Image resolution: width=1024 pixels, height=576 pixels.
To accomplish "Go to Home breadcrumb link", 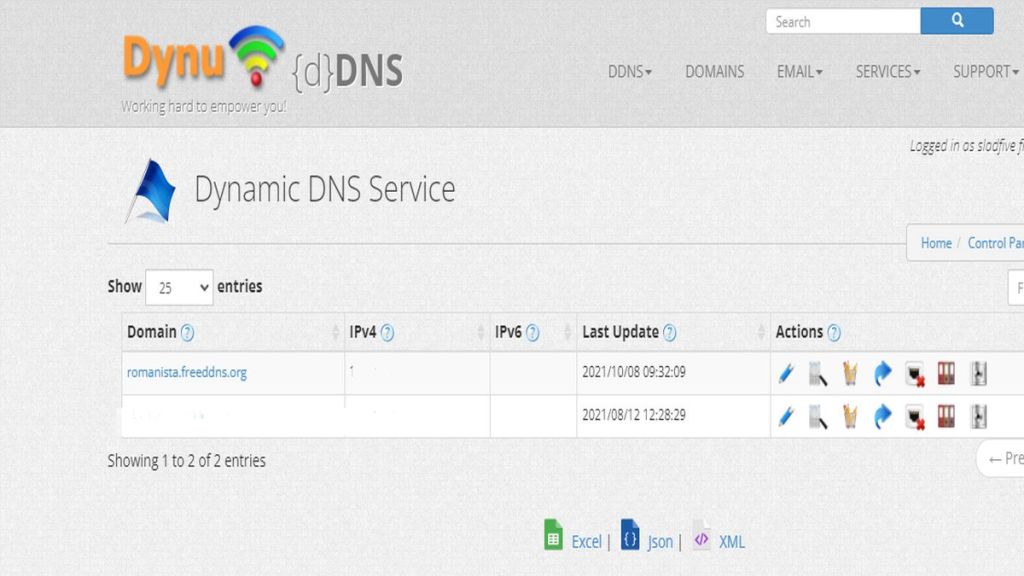I will 936,243.
